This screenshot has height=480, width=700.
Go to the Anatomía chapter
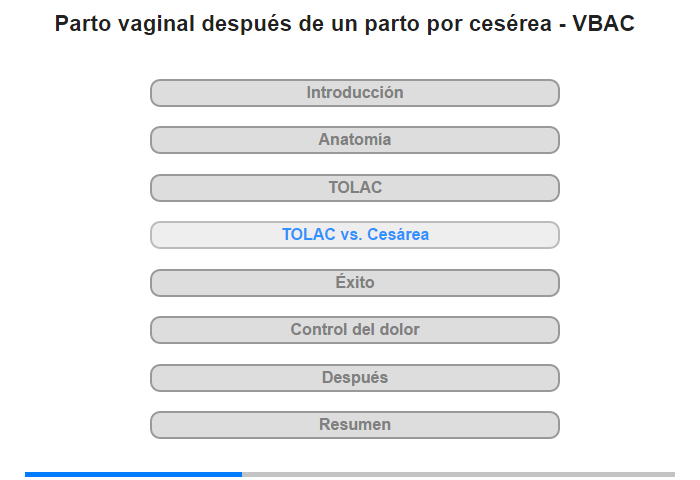click(354, 140)
